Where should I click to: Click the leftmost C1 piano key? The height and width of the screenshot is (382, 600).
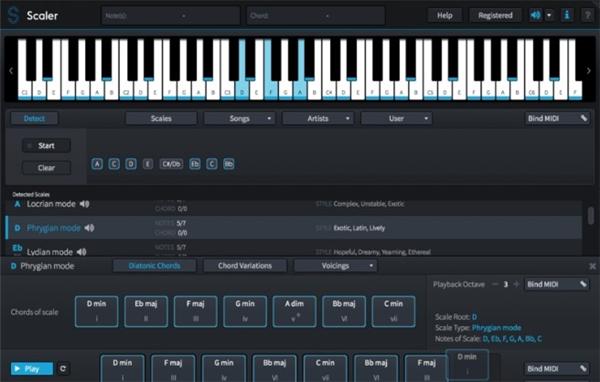pyautogui.click(x=24, y=88)
